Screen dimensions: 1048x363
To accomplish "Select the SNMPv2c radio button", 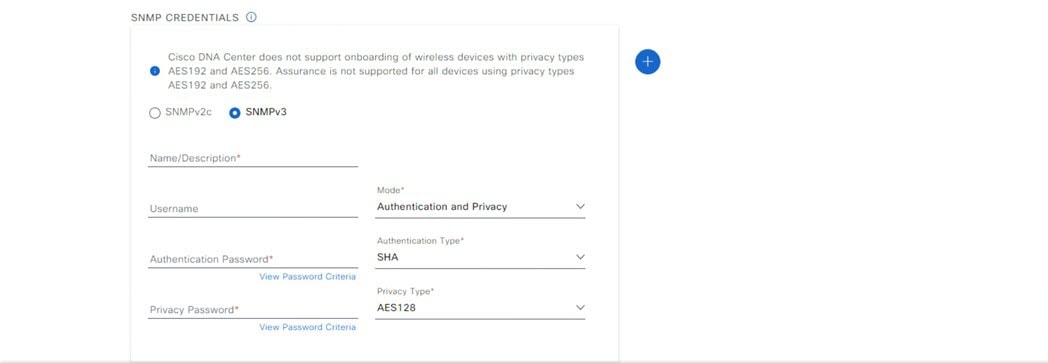I will (154, 113).
